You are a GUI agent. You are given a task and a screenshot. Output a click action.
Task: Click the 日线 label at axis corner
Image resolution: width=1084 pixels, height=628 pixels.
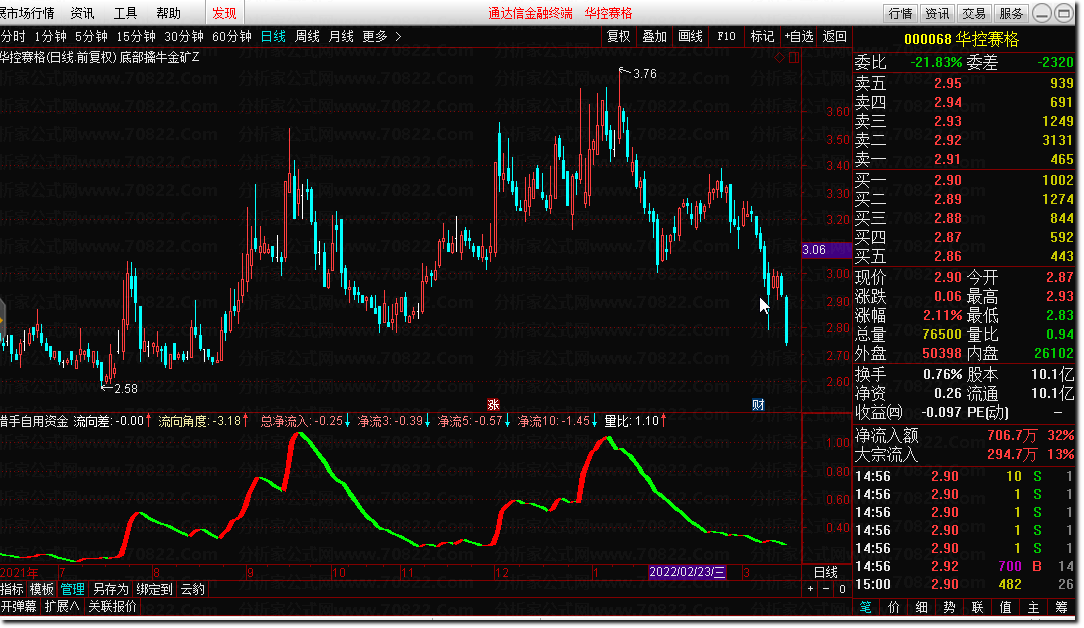(825, 572)
